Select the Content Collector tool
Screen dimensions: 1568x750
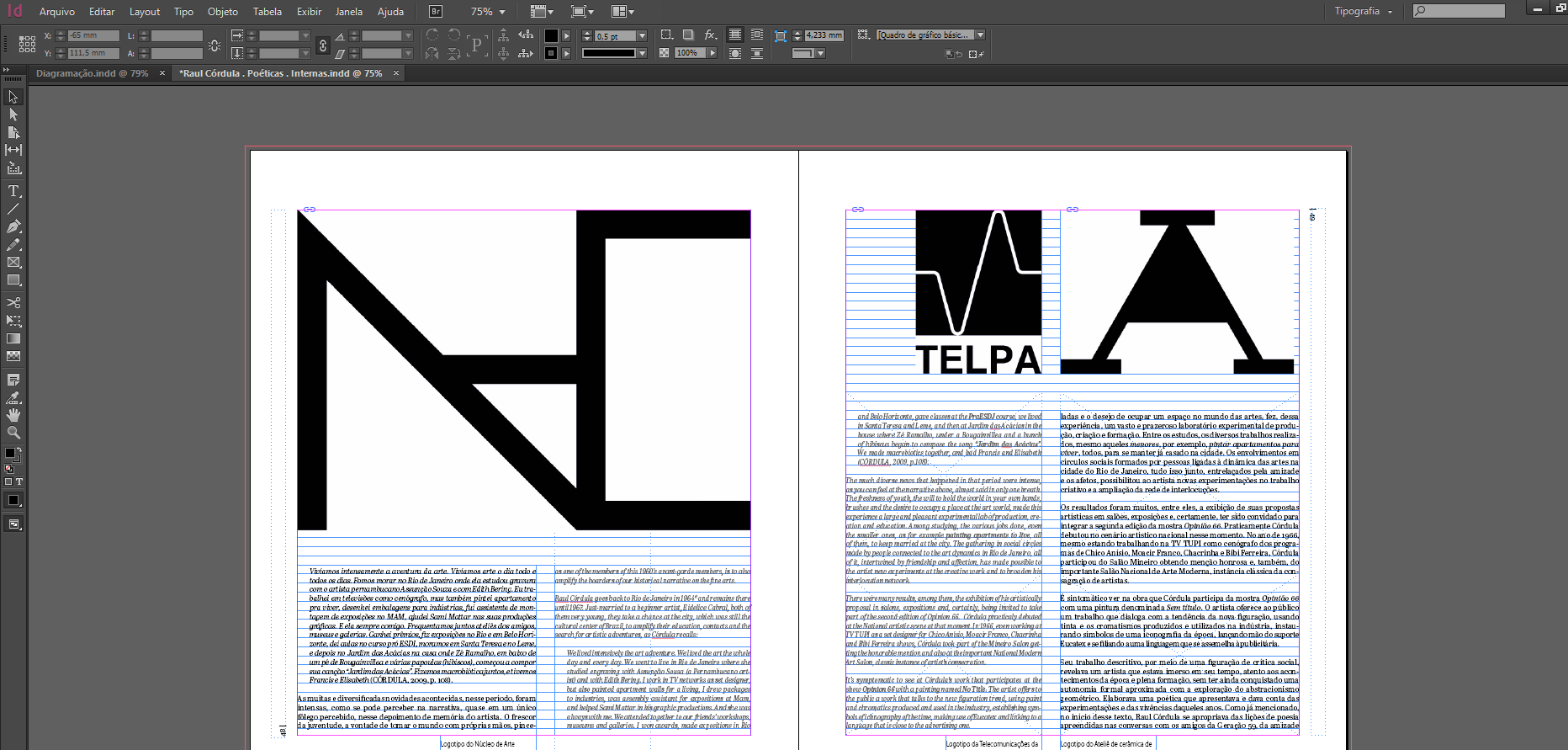(x=13, y=168)
